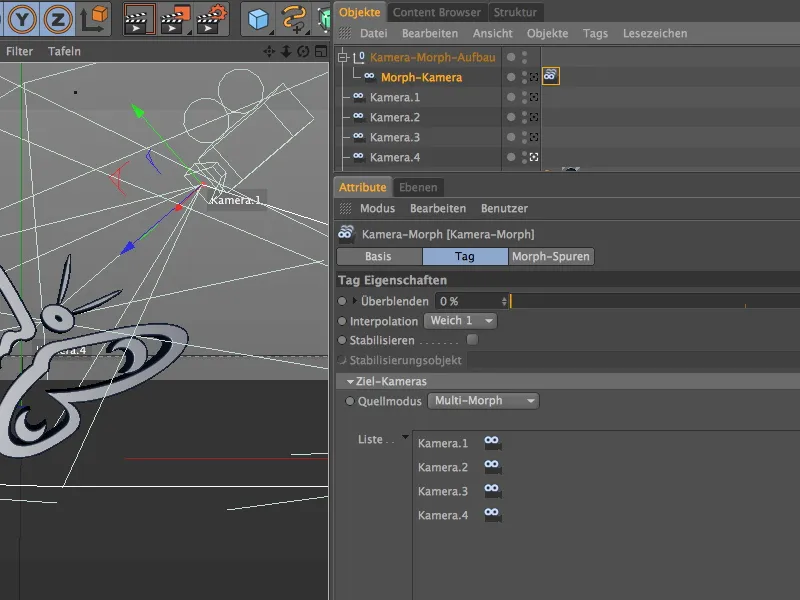800x600 pixels.
Task: Open the viewport Tafeln menu
Action: [64, 51]
